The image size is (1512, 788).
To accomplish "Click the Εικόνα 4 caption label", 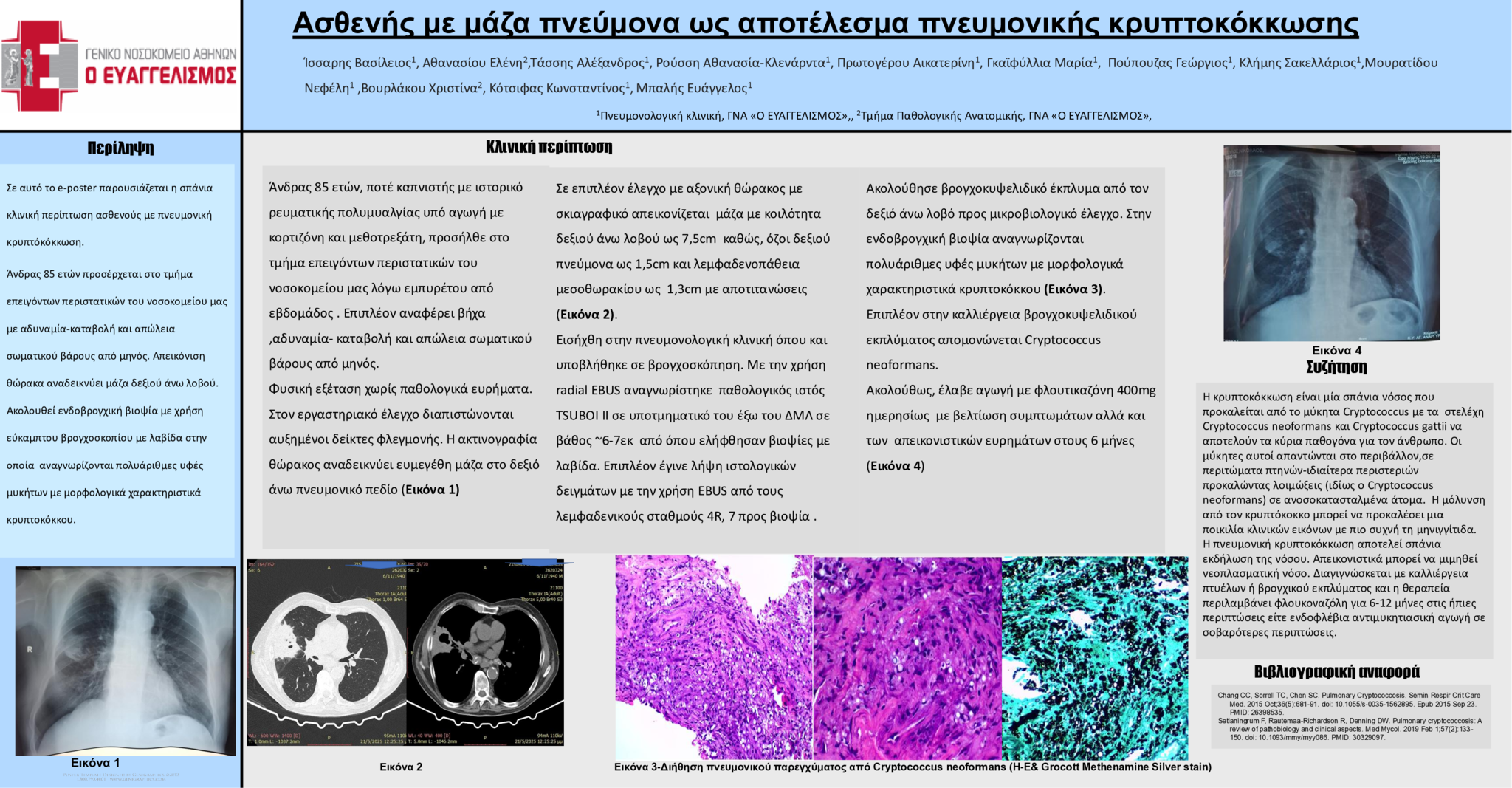I will point(1336,350).
